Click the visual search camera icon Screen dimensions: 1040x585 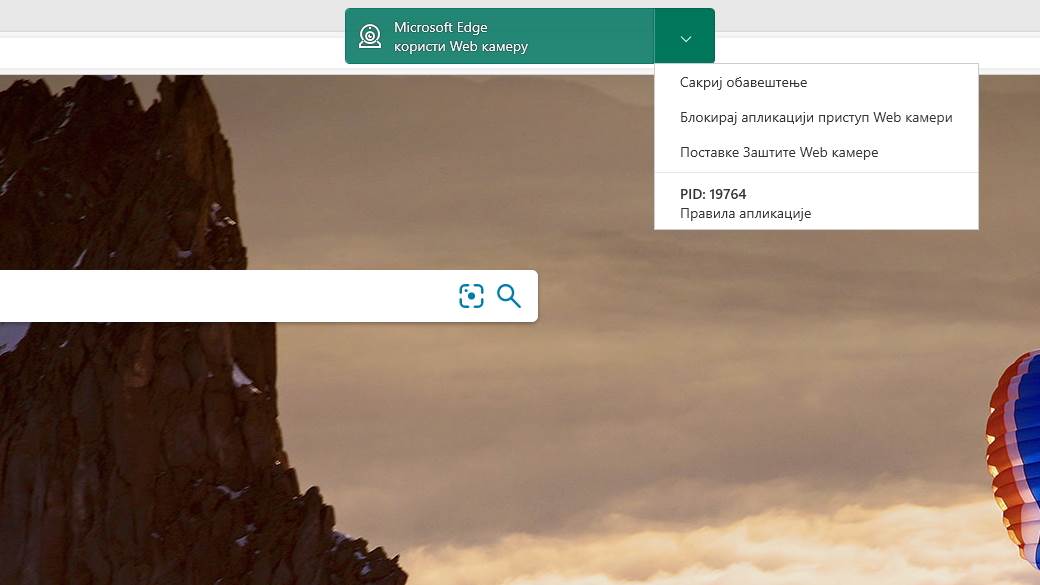(x=471, y=296)
